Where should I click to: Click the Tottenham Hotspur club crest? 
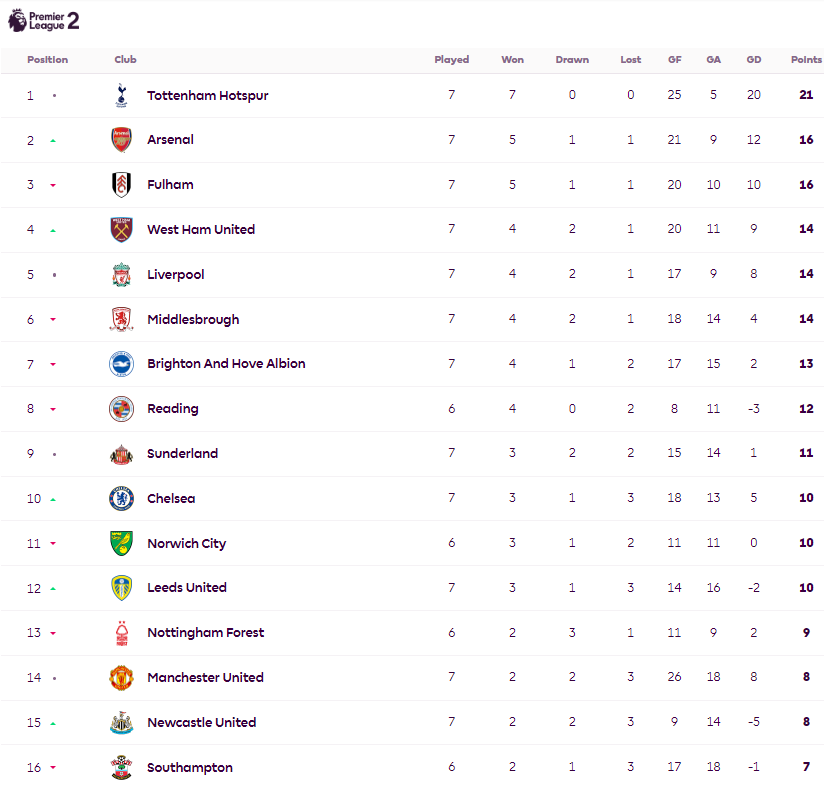[x=121, y=95]
